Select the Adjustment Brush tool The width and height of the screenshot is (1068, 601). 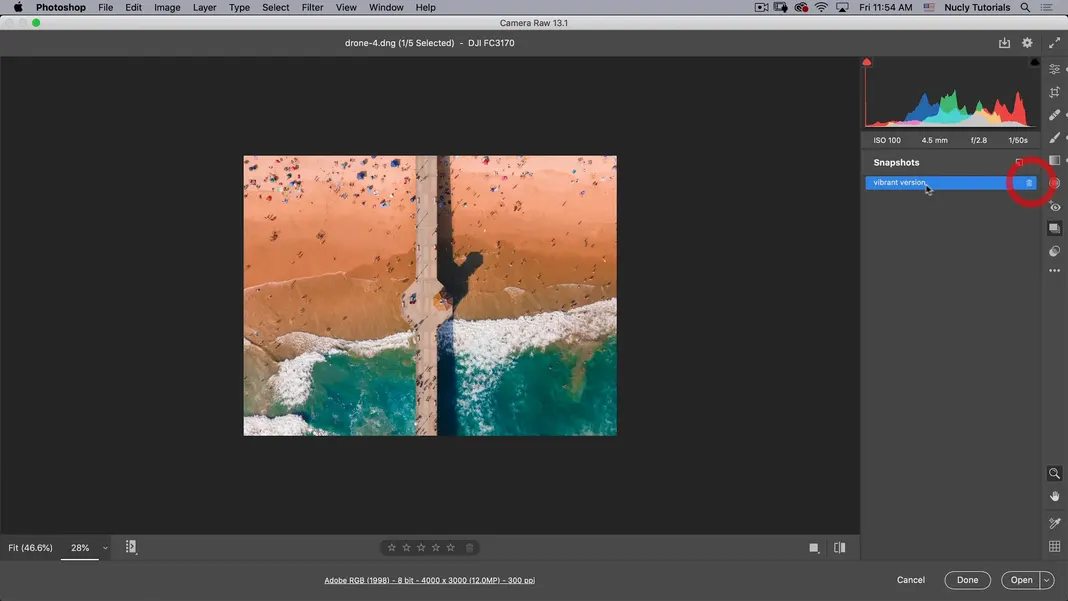click(1054, 138)
